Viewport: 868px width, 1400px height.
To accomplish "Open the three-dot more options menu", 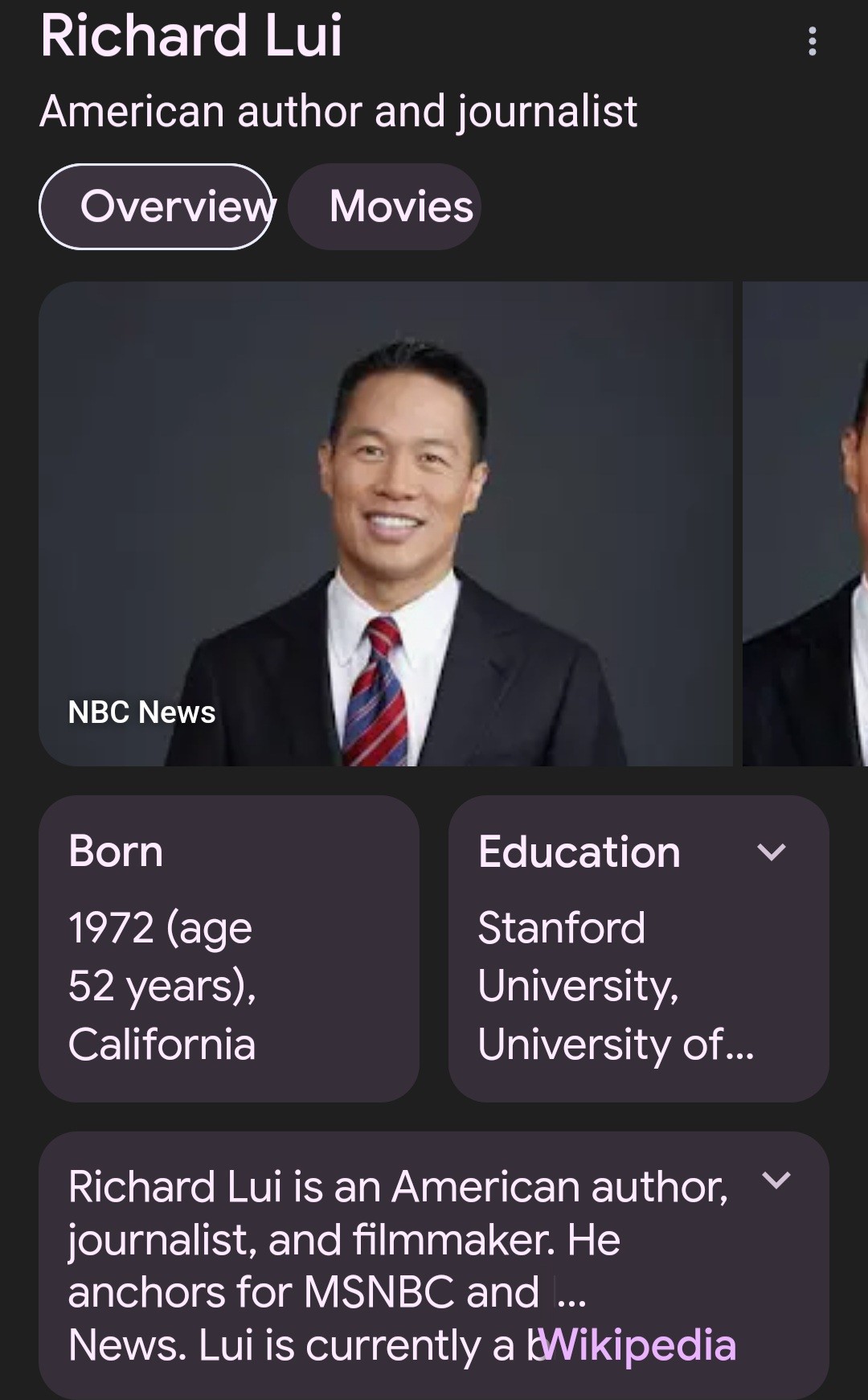I will coord(813,41).
